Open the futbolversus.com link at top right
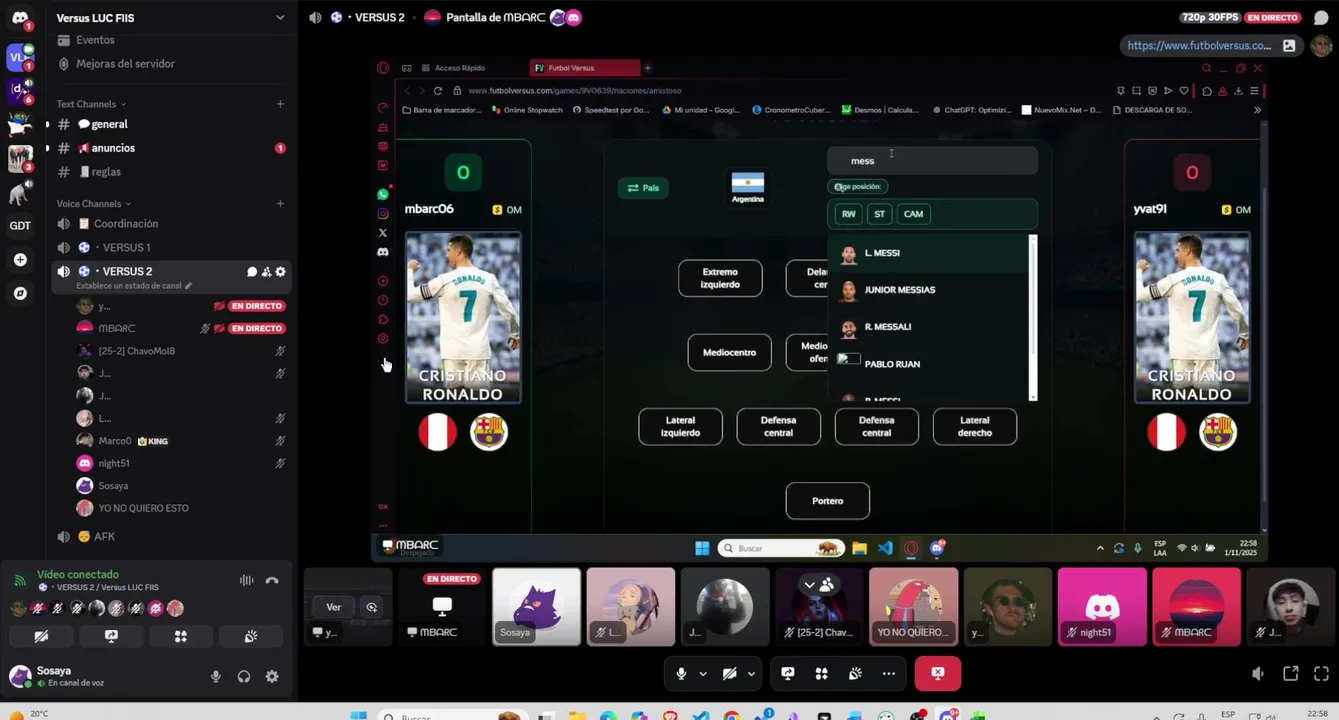The width and height of the screenshot is (1339, 720). click(x=1199, y=46)
